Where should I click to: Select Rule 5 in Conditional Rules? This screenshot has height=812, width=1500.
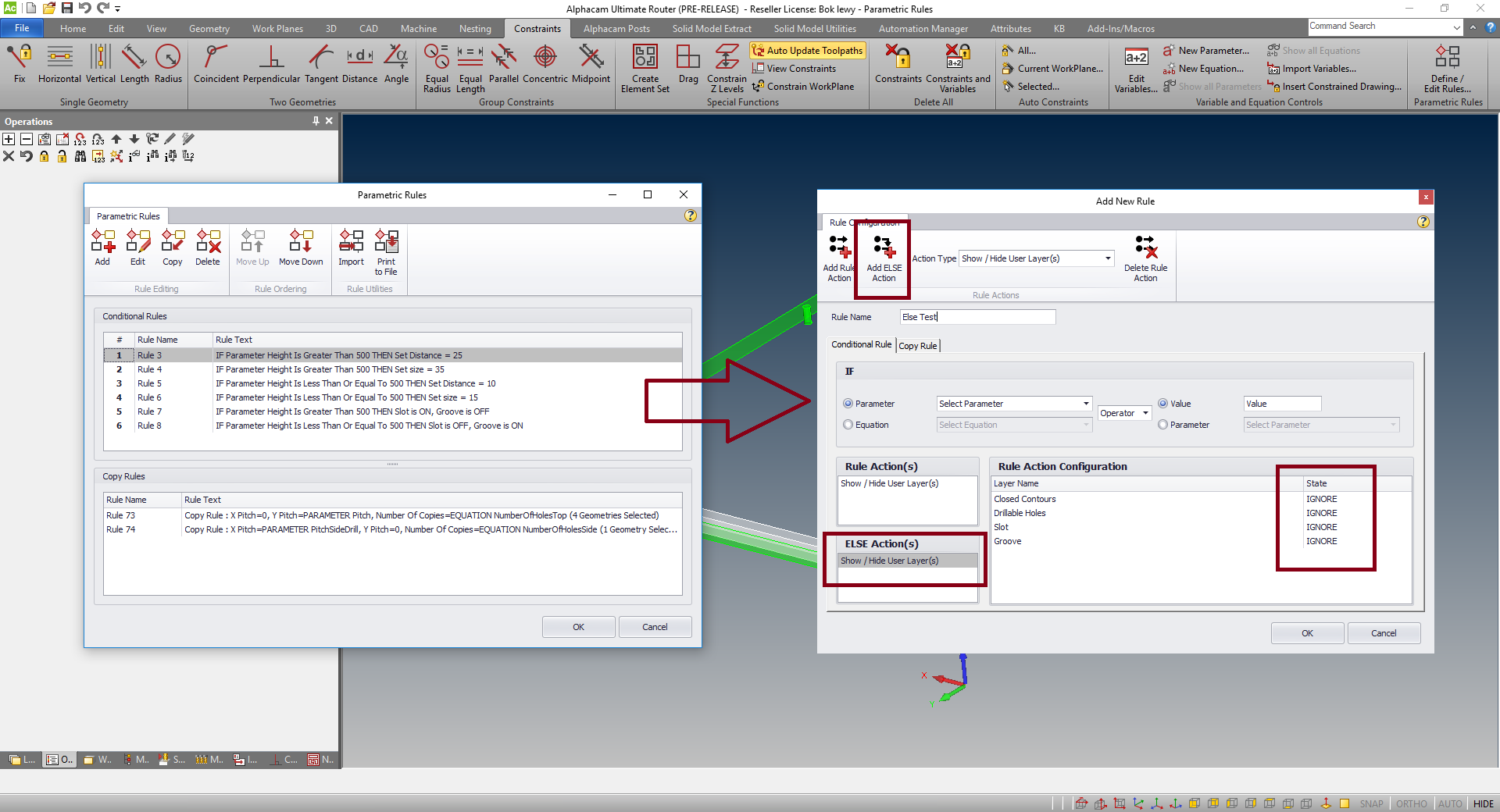point(393,383)
